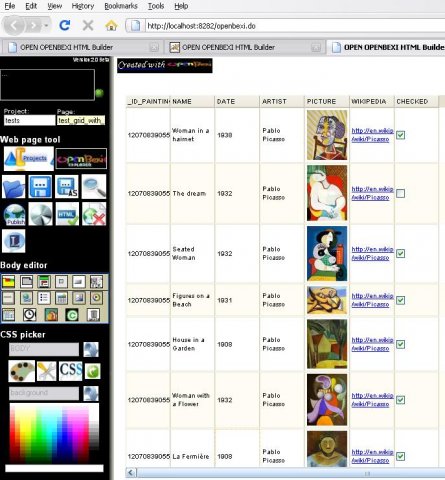Open the View menu

(55, 6)
